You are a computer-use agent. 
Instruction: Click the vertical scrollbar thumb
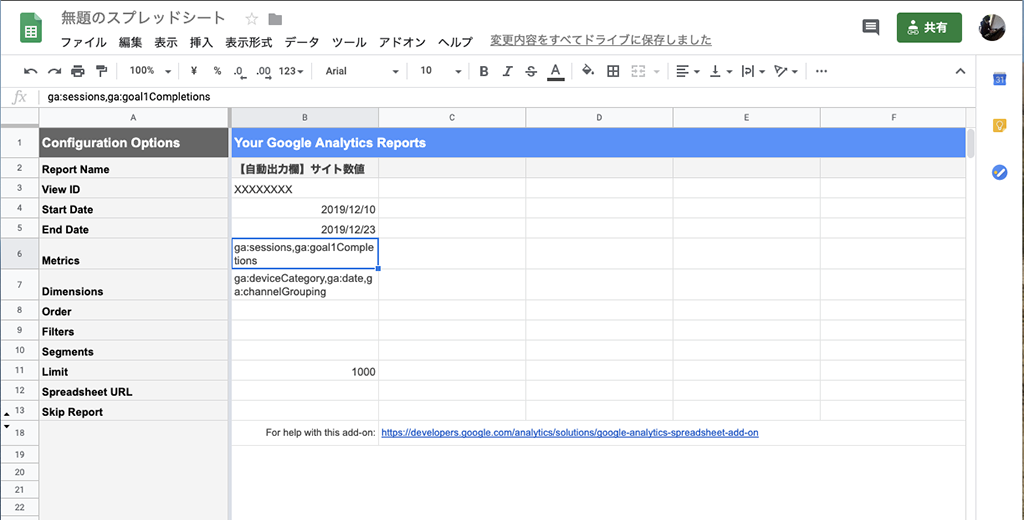(x=970, y=143)
